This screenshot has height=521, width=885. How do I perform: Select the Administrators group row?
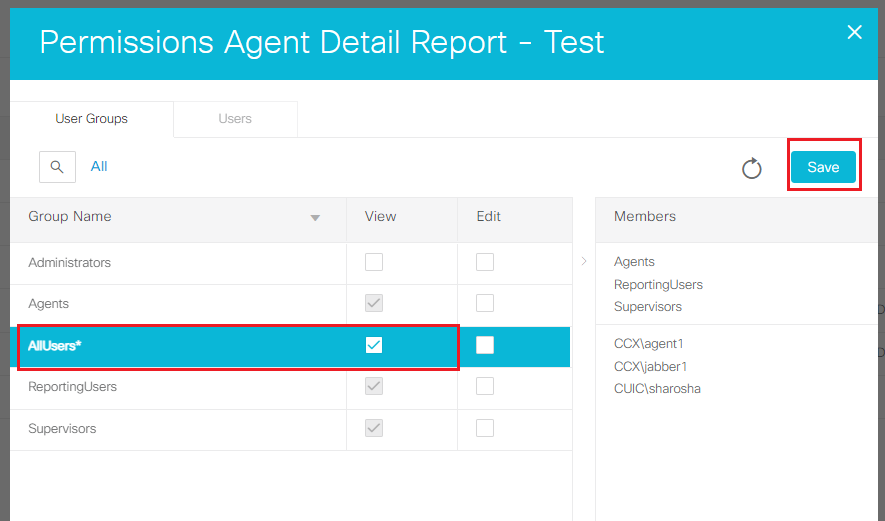[x=291, y=263]
